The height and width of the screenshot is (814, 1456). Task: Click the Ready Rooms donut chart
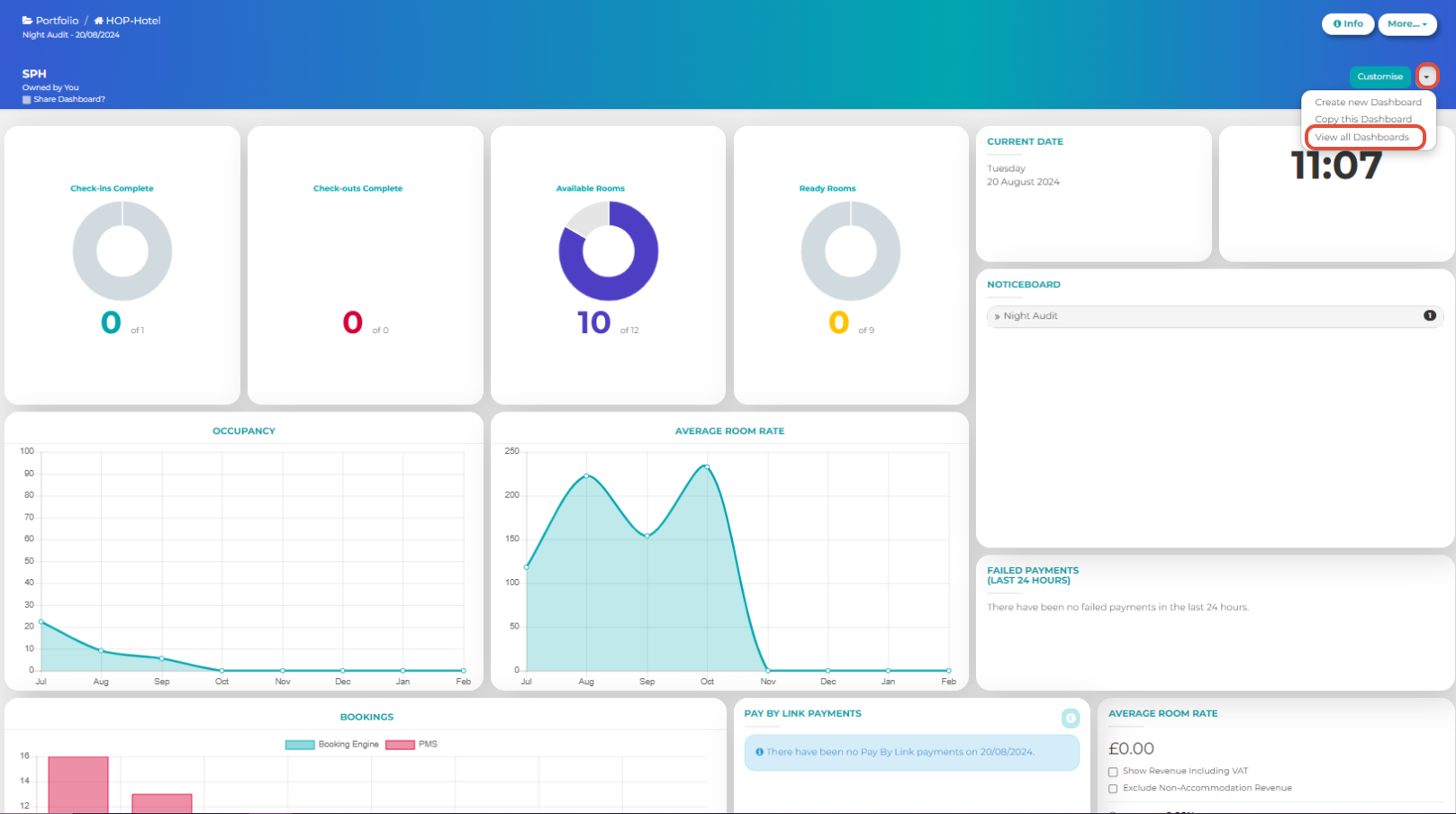tap(851, 251)
